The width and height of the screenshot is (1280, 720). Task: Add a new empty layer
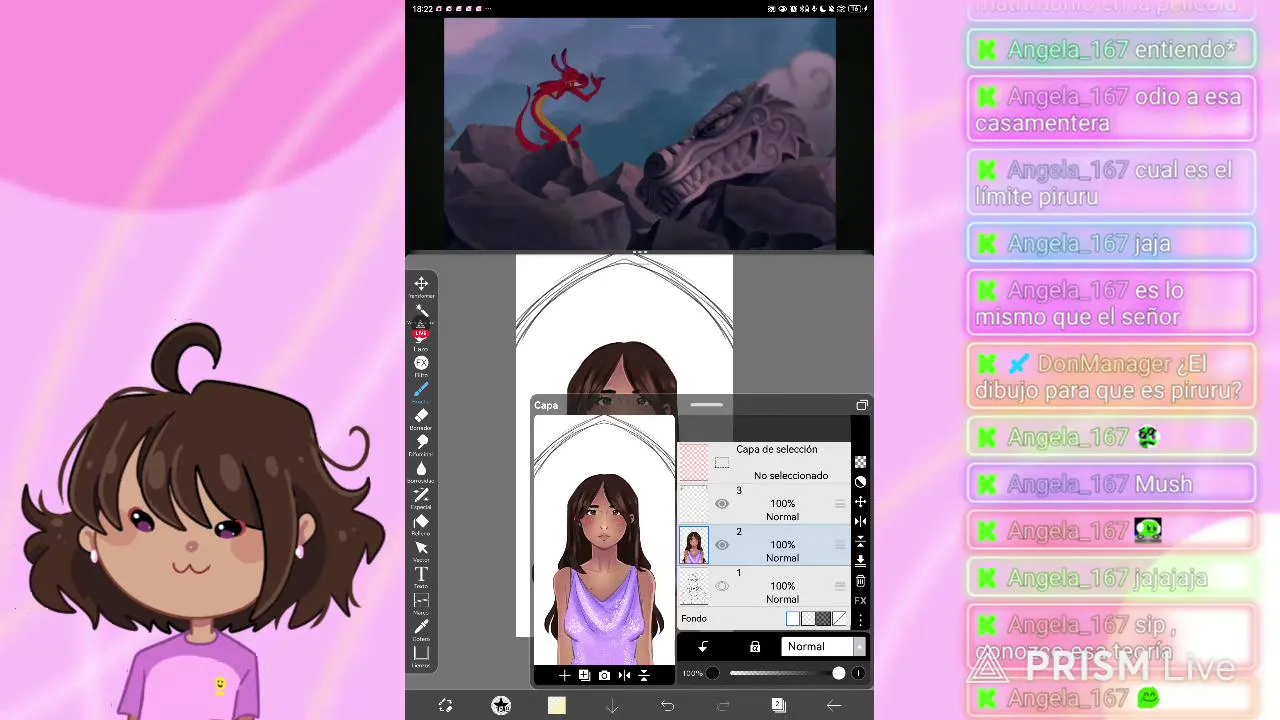(x=564, y=676)
